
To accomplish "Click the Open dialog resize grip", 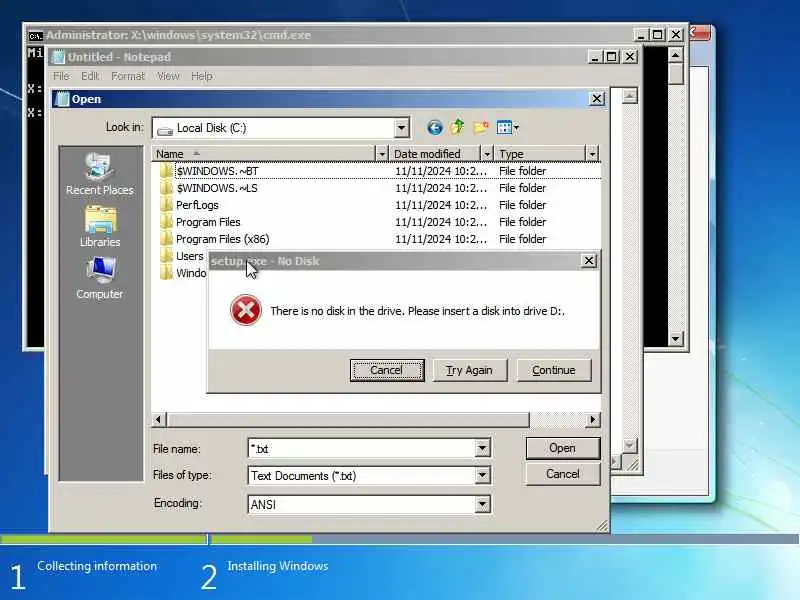I will (x=603, y=526).
